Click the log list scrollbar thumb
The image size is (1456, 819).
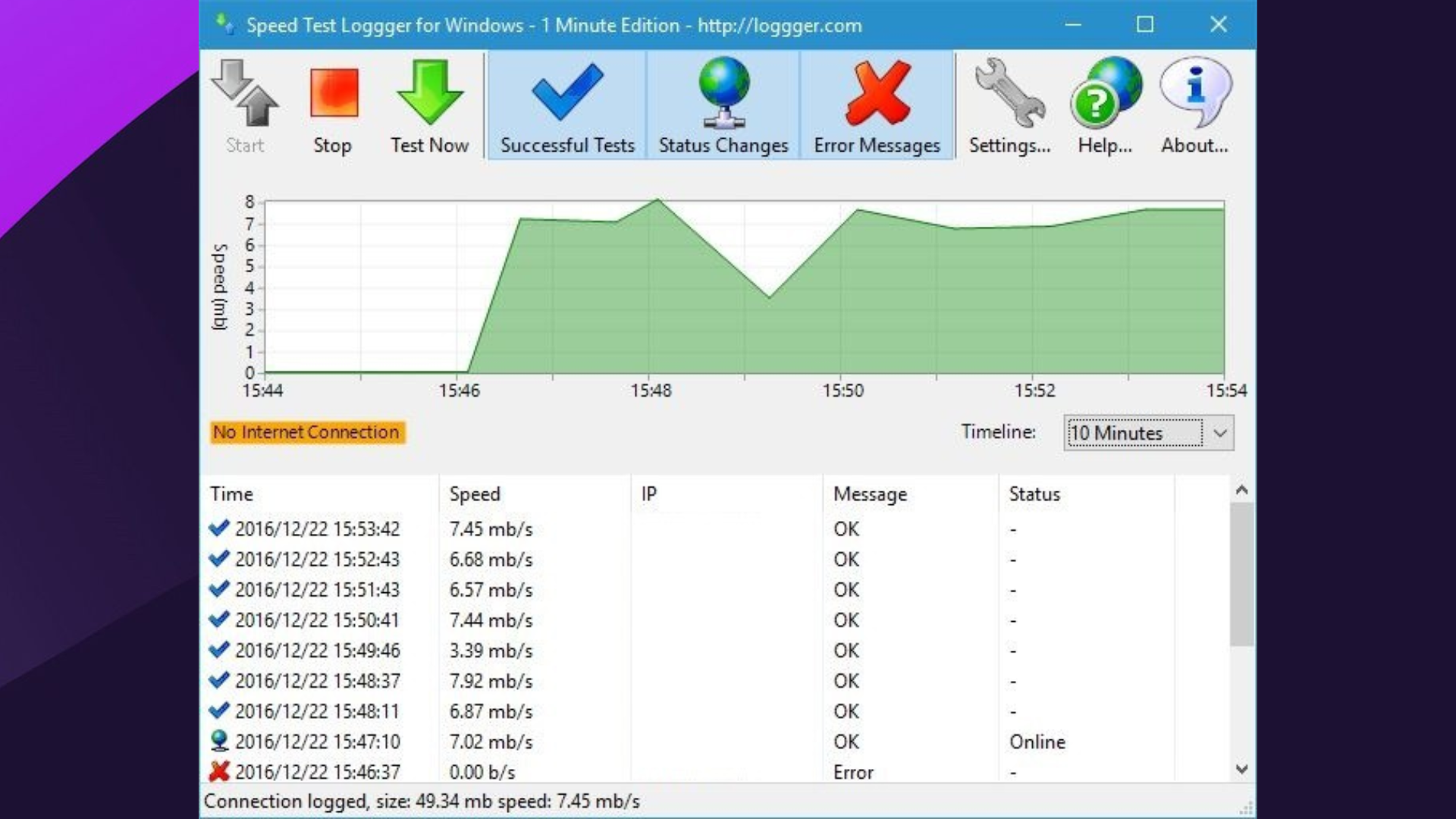[x=1241, y=573]
